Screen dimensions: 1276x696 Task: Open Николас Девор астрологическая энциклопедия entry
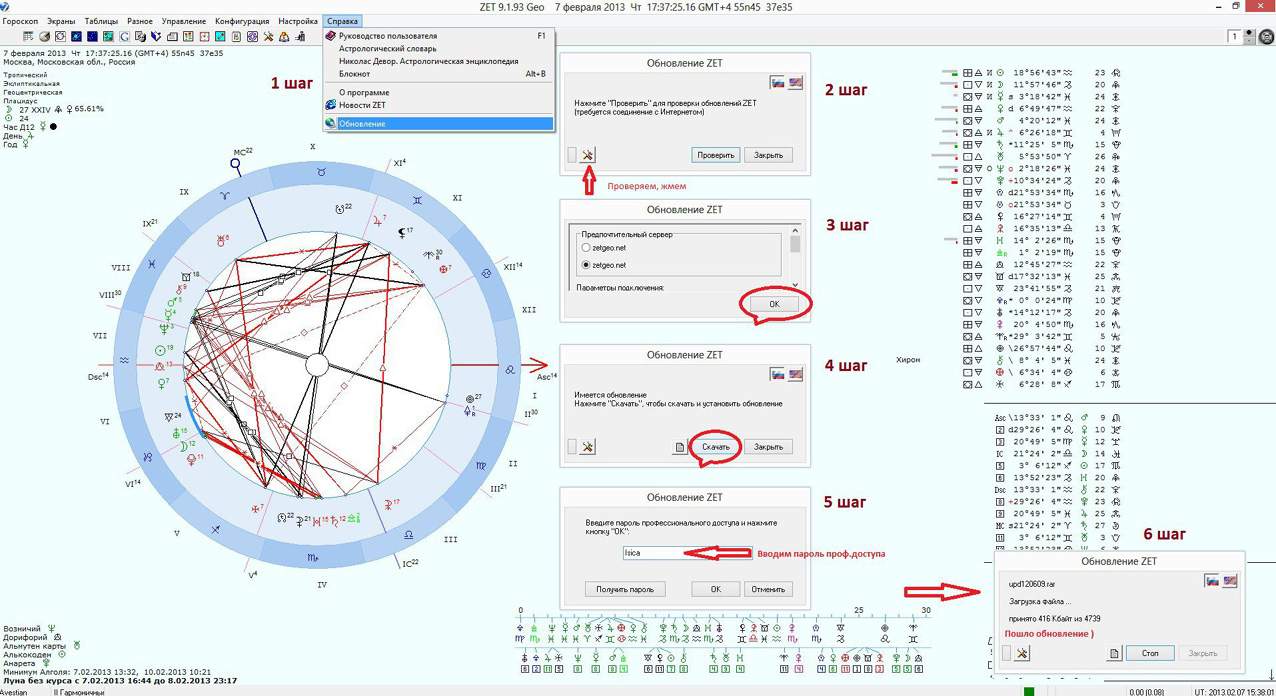438,61
